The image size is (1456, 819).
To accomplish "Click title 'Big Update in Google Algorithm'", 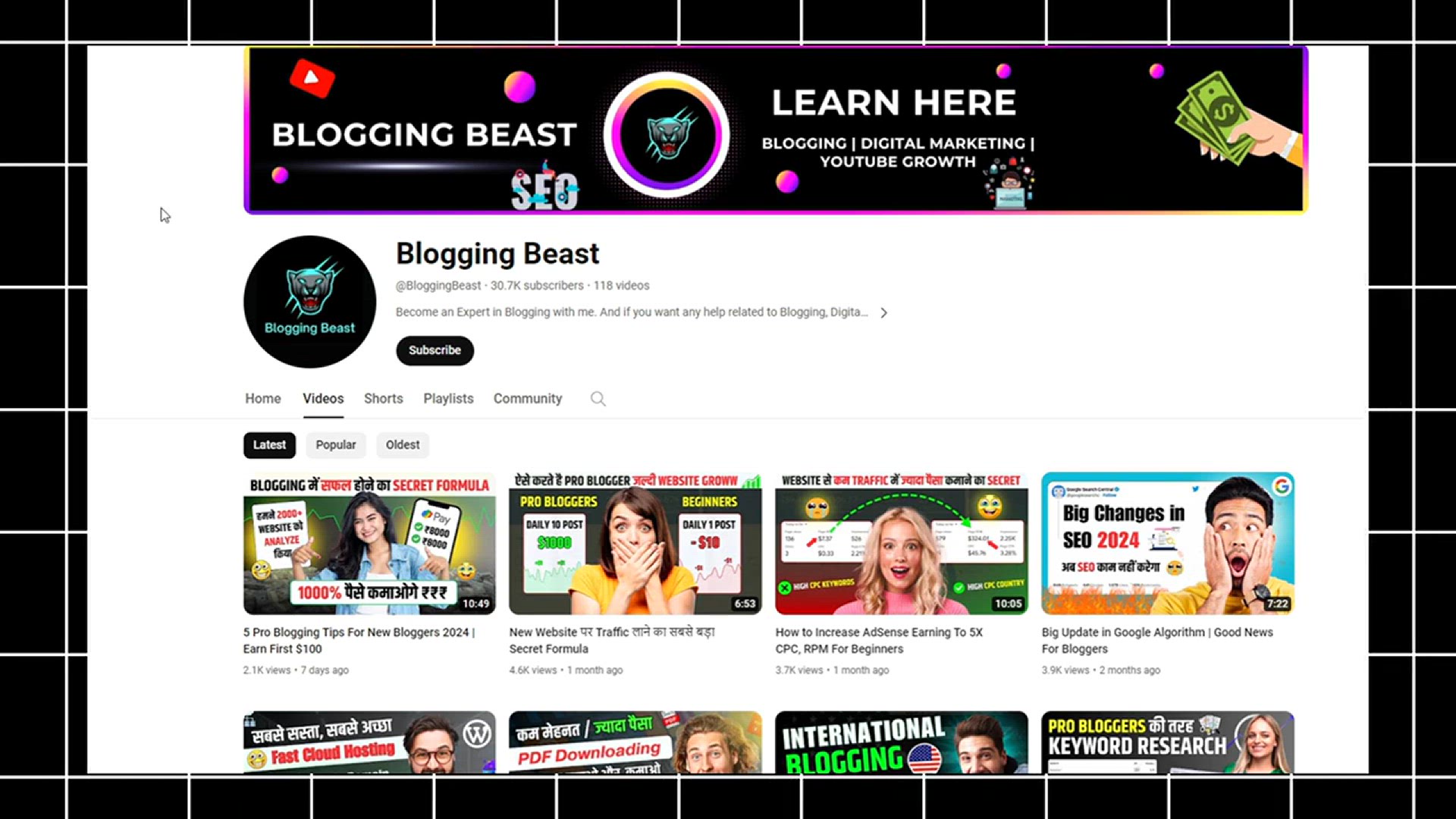I will click(x=1157, y=640).
